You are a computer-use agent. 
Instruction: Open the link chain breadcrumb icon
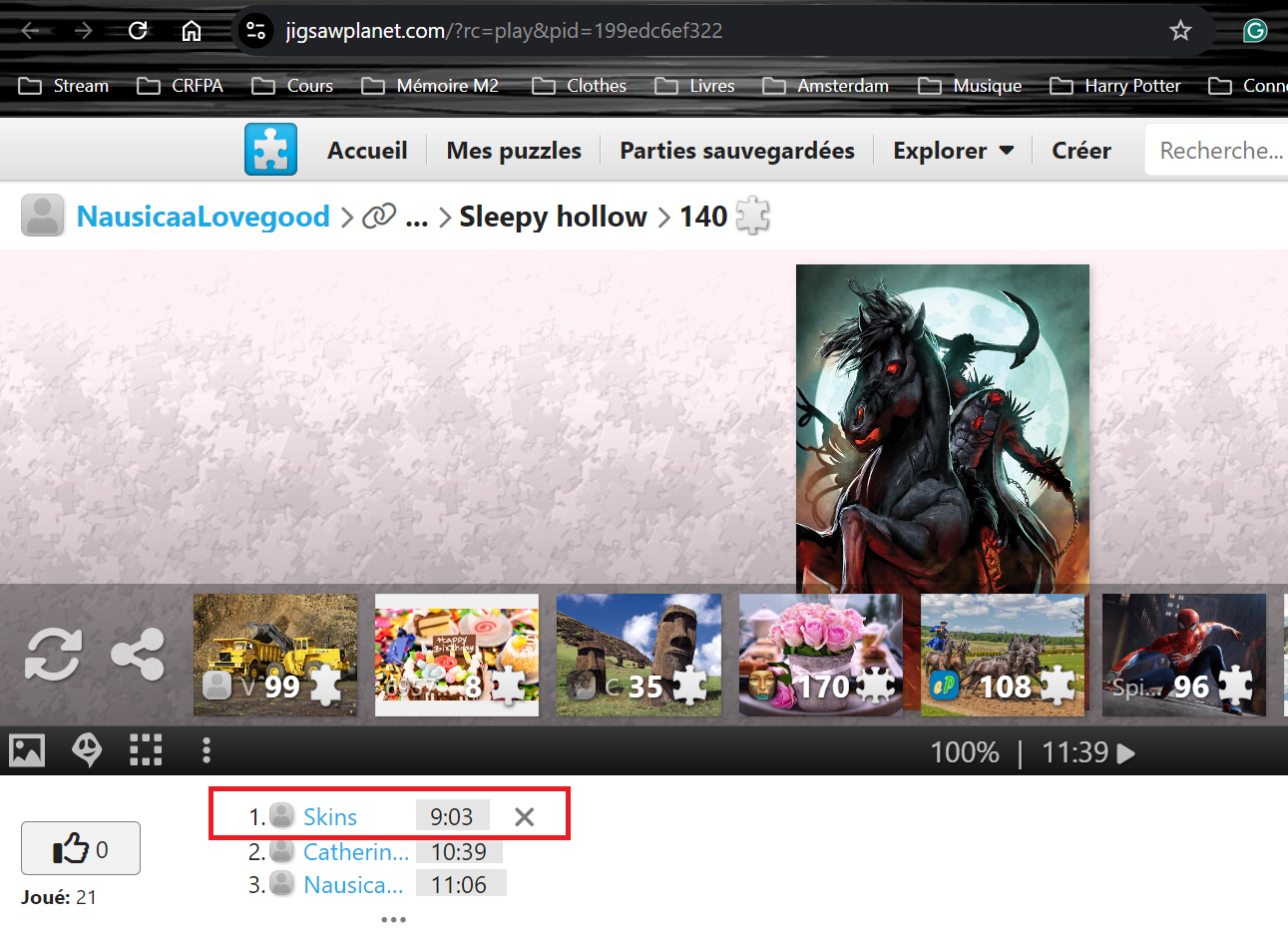379,216
